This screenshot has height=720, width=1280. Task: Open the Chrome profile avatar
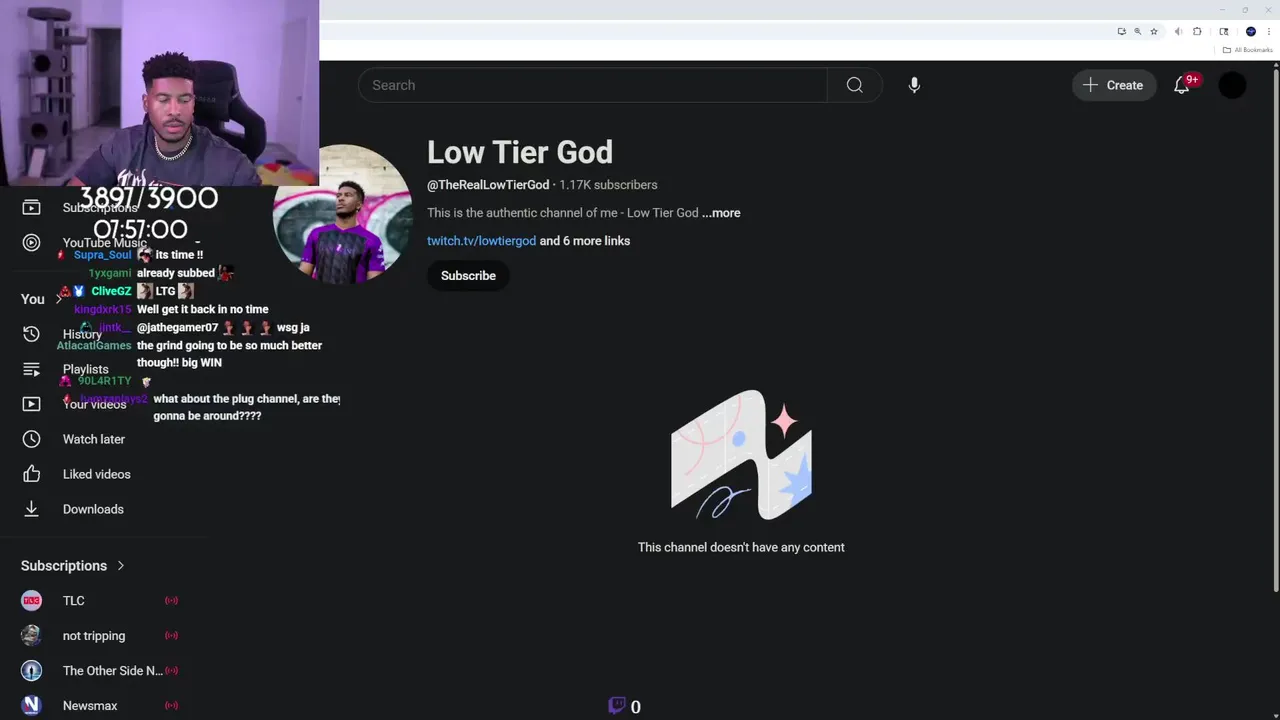(1251, 32)
